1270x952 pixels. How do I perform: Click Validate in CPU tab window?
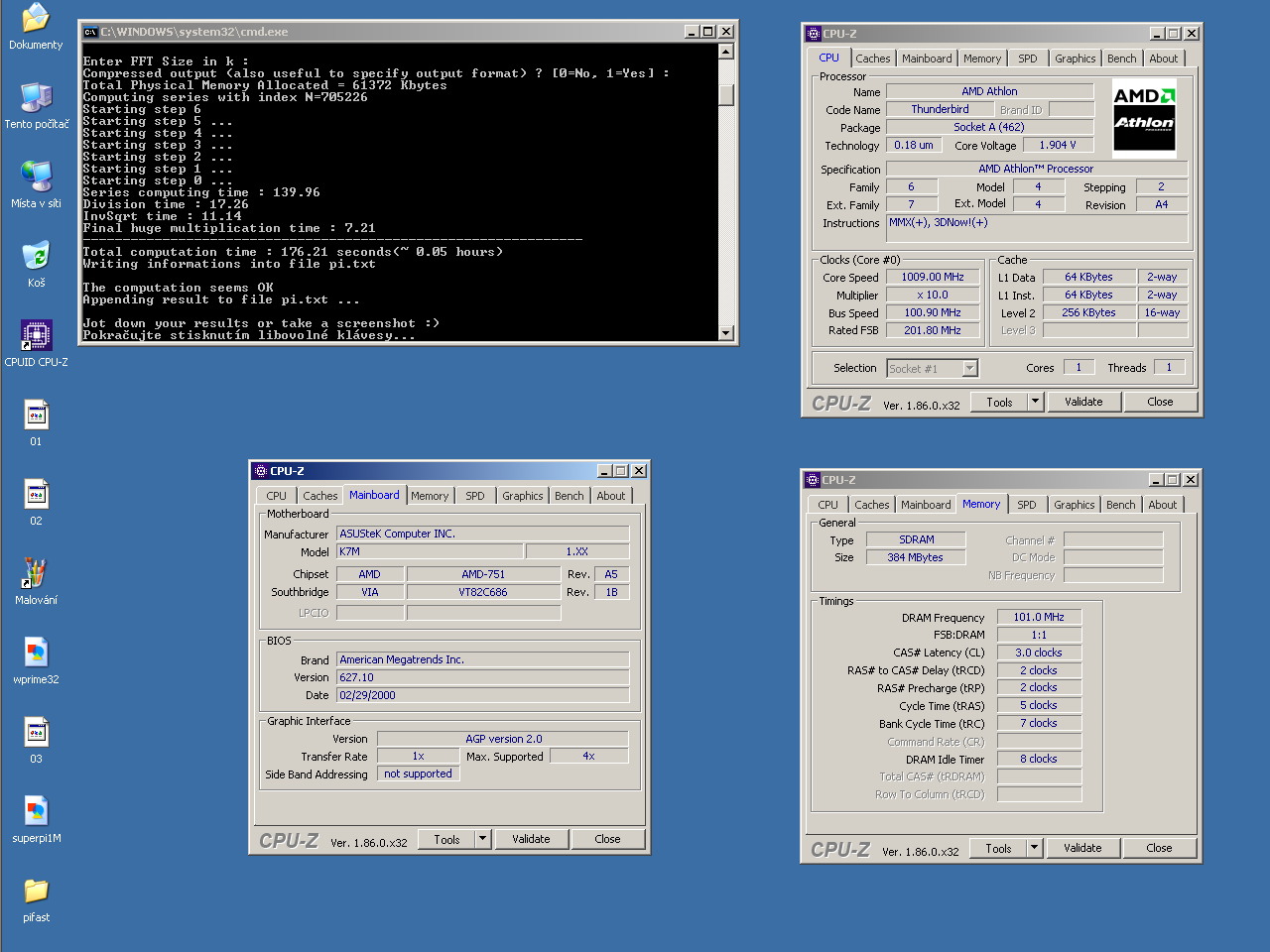(1083, 402)
